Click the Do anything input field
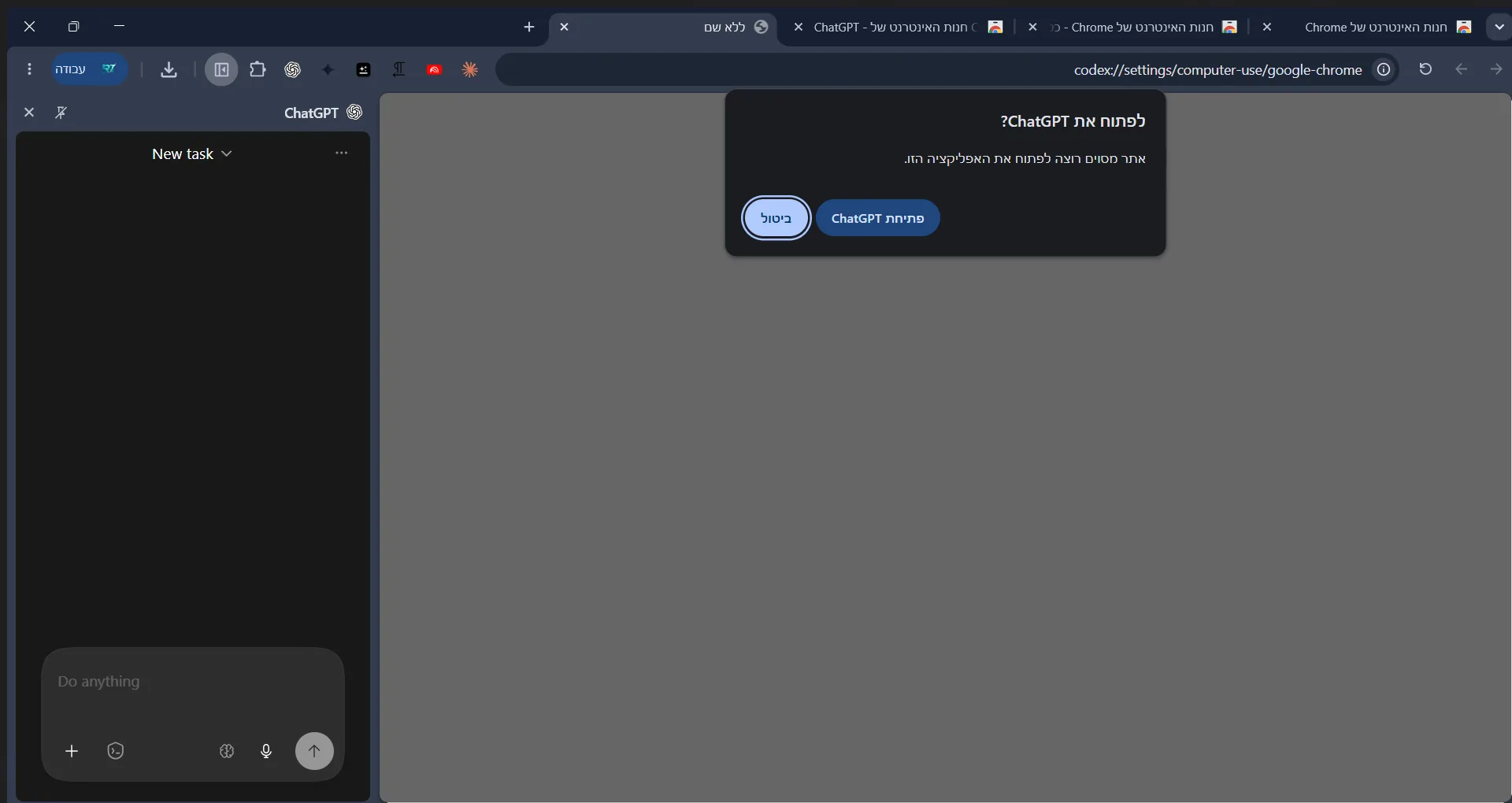Viewport: 1512px width, 803px height. 193,682
